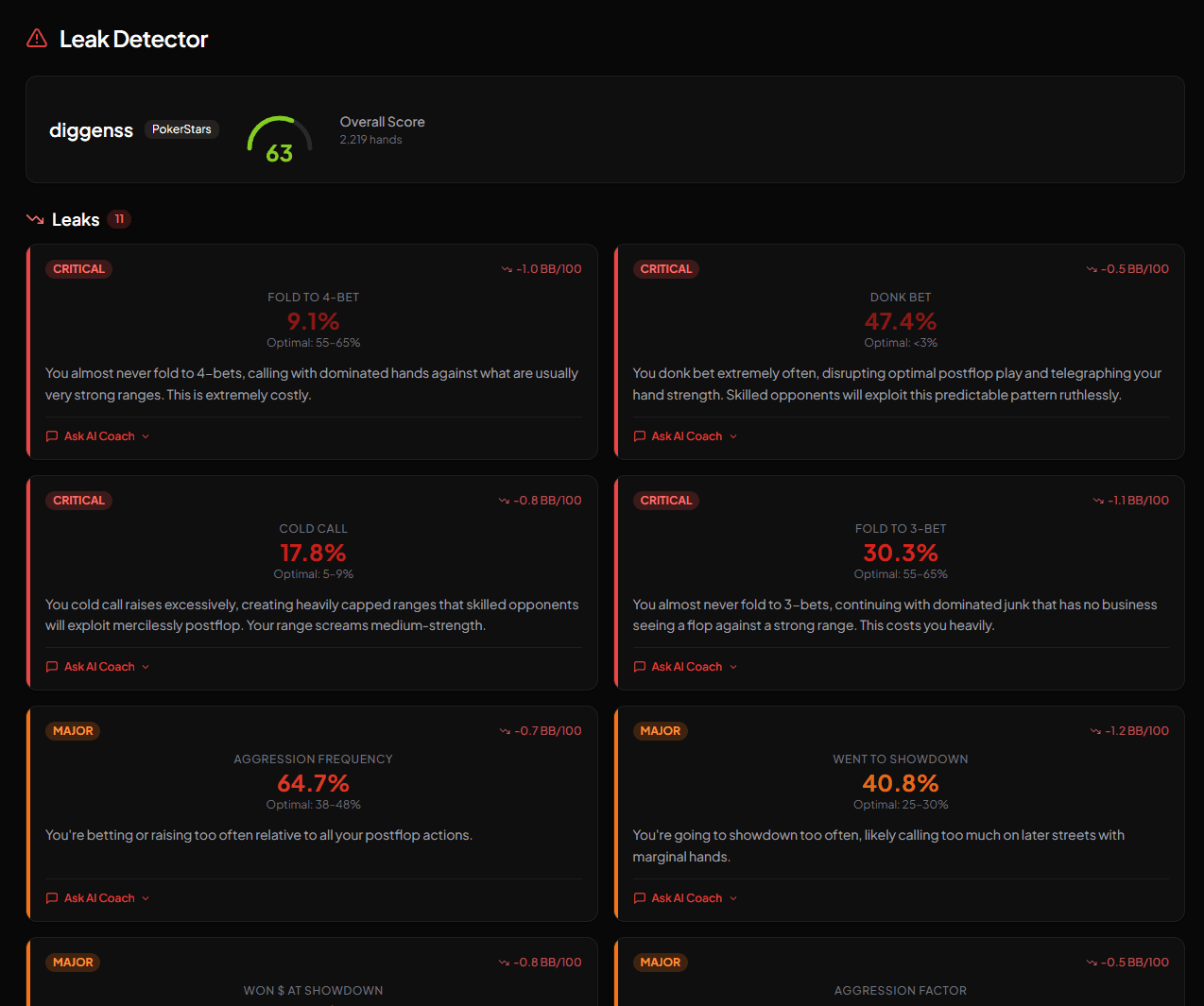Click the trend arrow icon beside -1.0 BB/100
Viewport: 1204px width, 1006px height.
point(506,268)
